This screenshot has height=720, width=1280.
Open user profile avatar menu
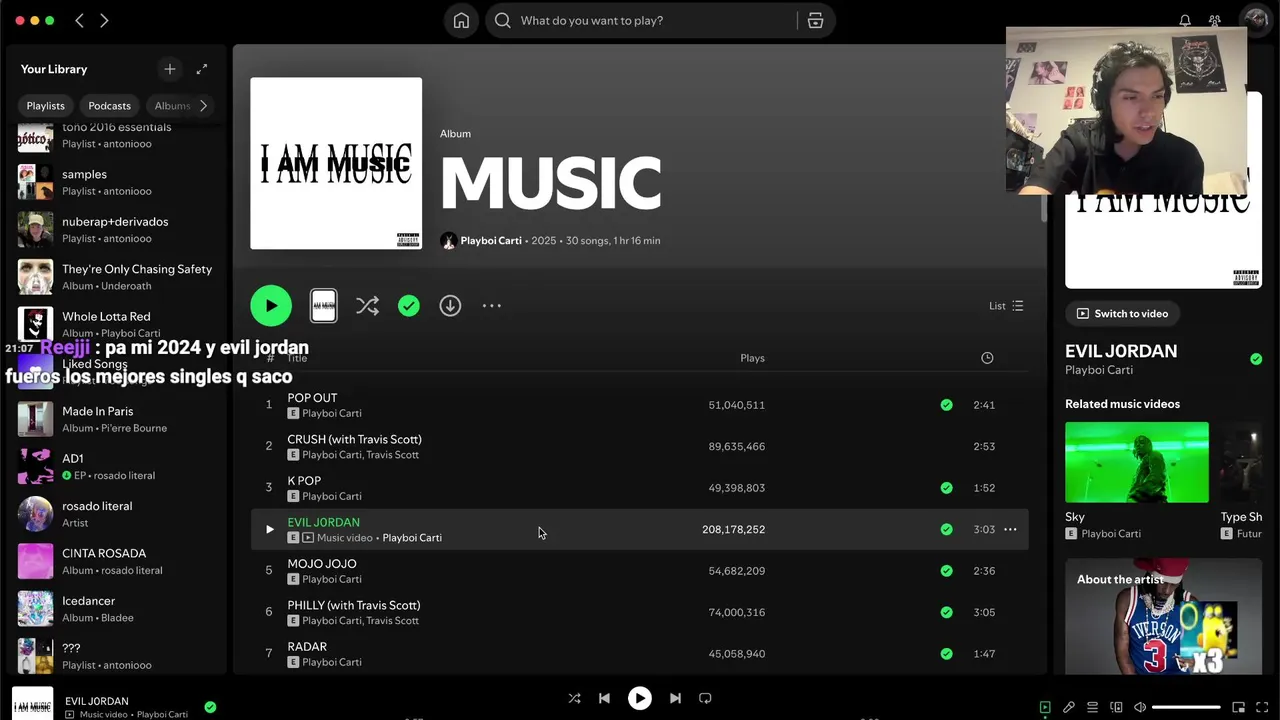pos(1254,19)
